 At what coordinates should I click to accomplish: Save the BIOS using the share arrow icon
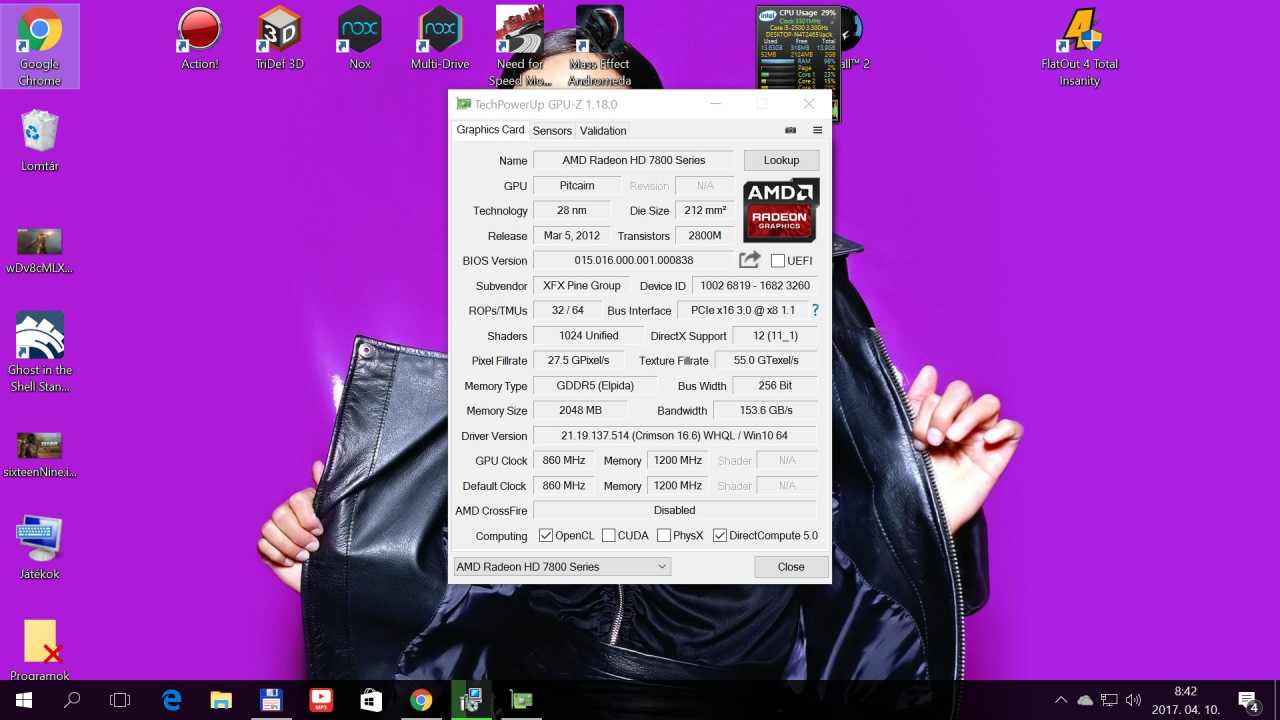749,260
